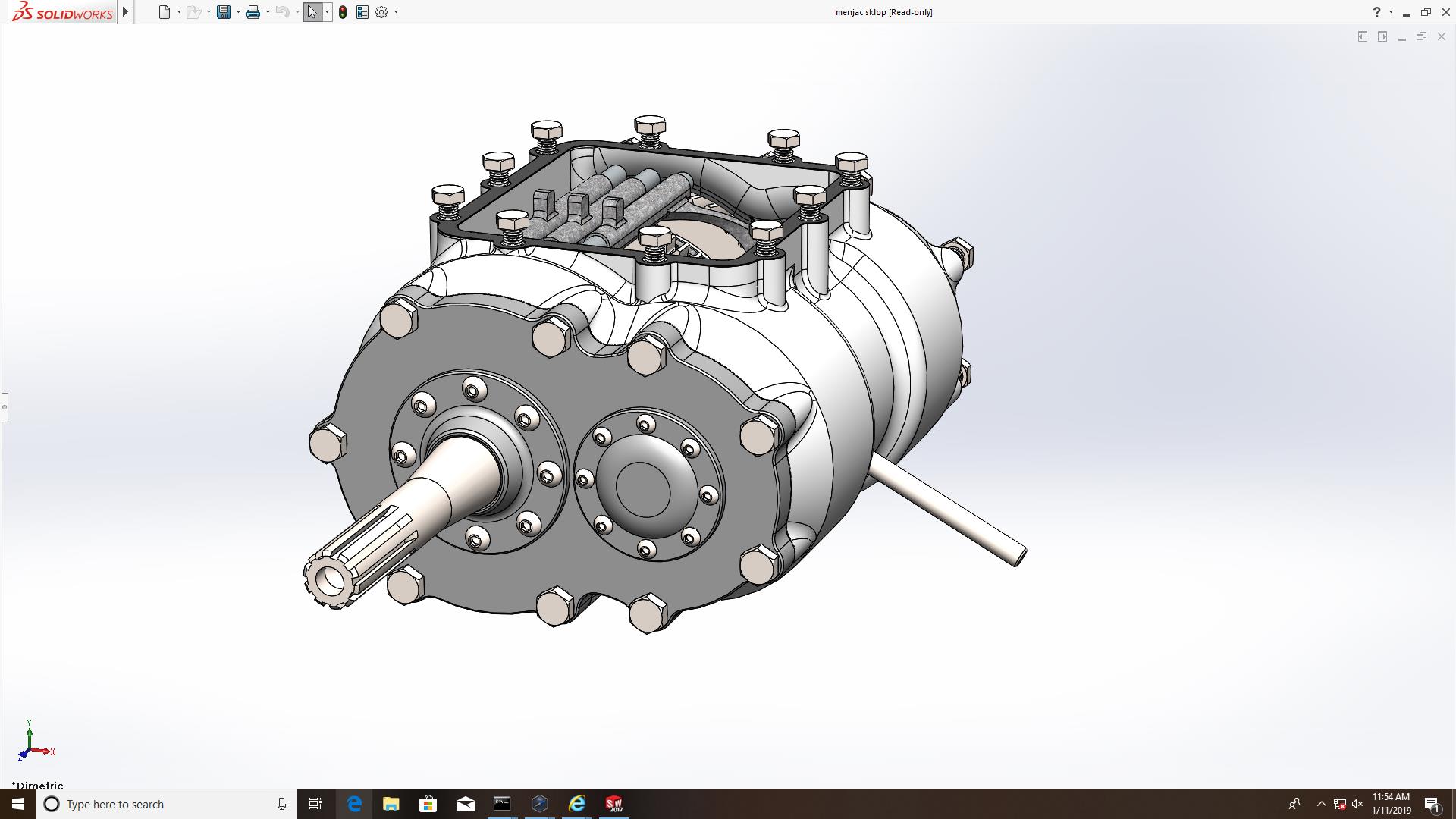1456x819 pixels.
Task: Open the dropdown arrow beside Select tool
Action: click(x=327, y=12)
